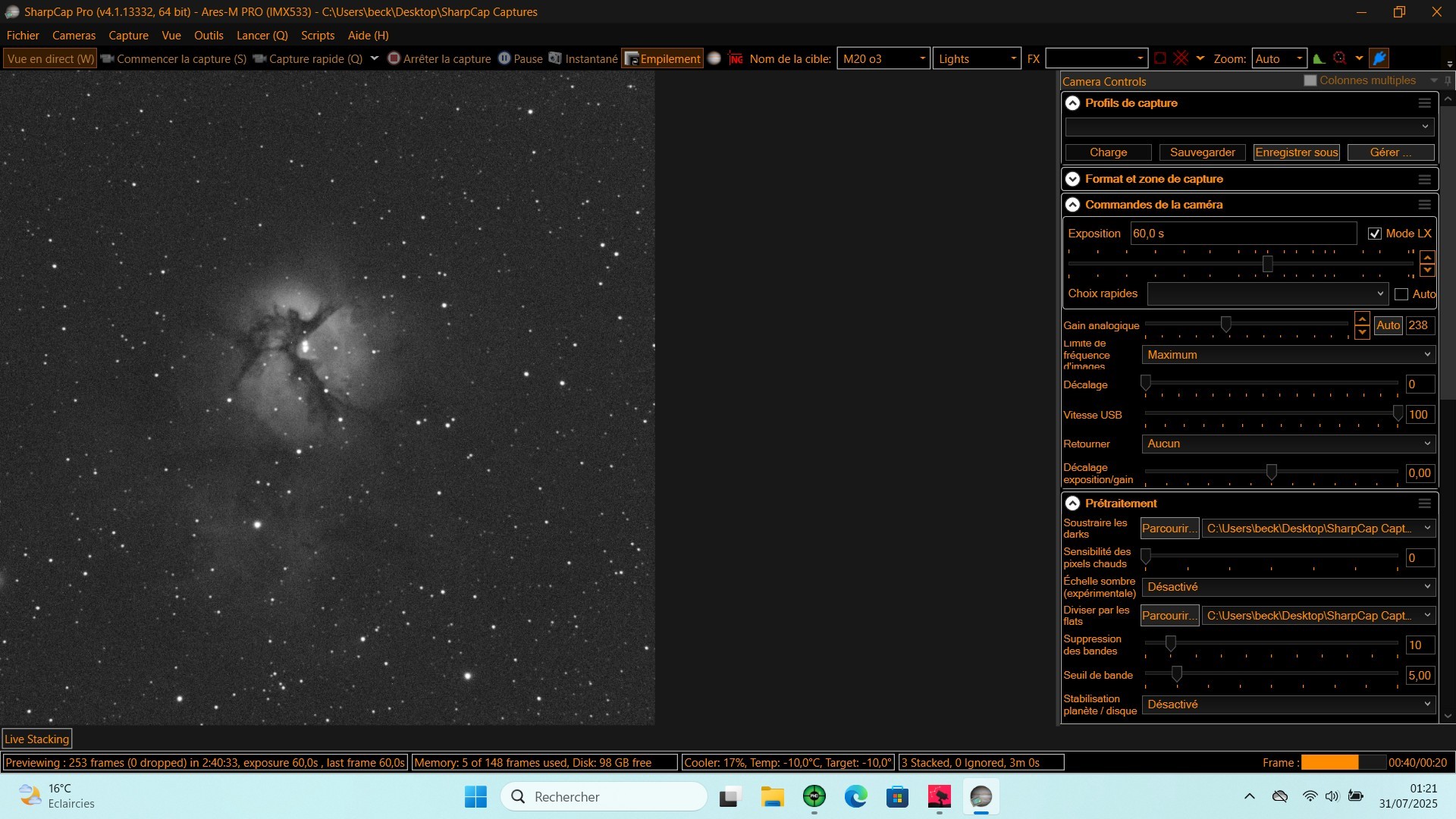Image resolution: width=1456 pixels, height=819 pixels.
Task: Click the Instantané snapshot icon
Action: [x=555, y=58]
